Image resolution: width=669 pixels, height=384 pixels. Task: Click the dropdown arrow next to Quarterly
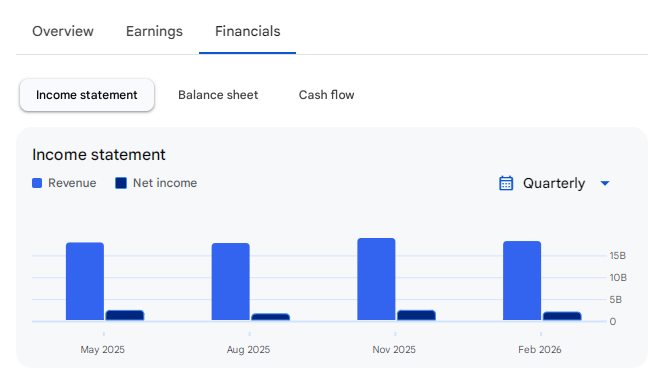605,183
